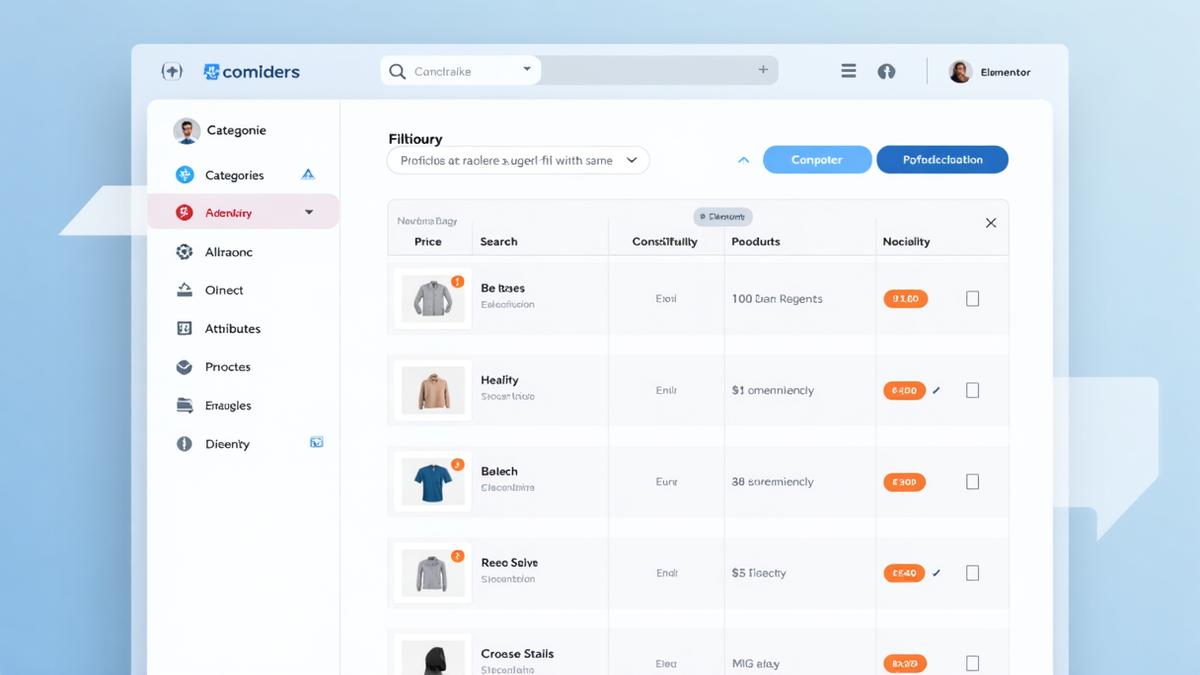Click the Proctes sidebar icon
The width and height of the screenshot is (1200, 675).
[x=184, y=367]
